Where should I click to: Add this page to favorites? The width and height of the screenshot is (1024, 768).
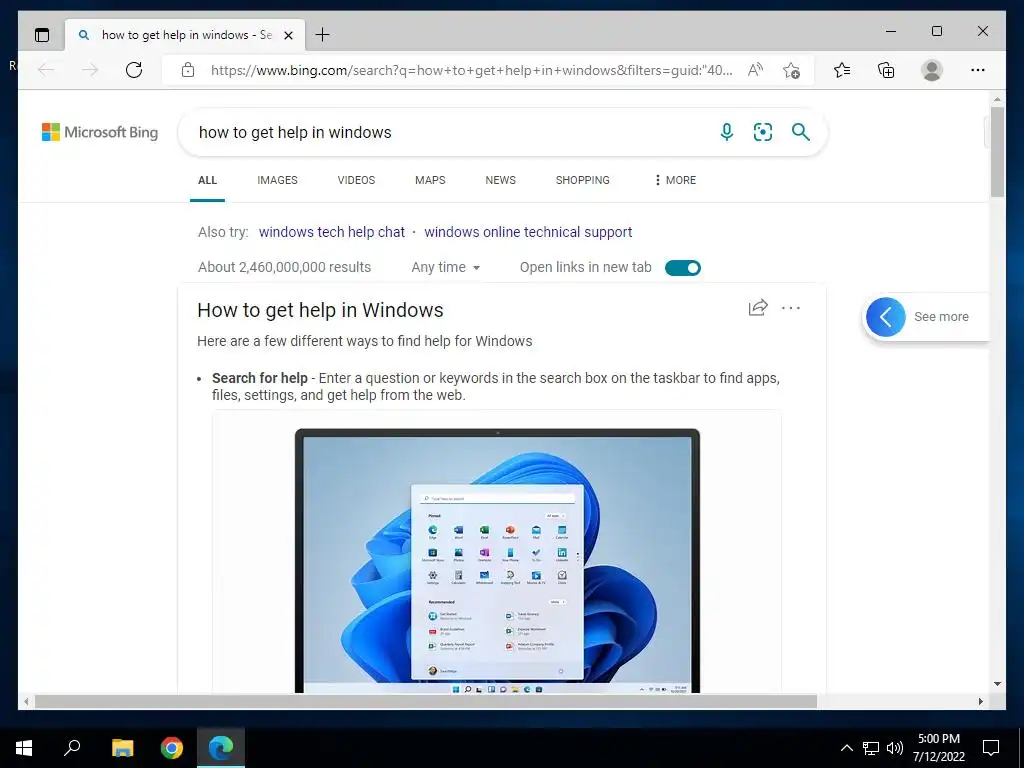[792, 70]
